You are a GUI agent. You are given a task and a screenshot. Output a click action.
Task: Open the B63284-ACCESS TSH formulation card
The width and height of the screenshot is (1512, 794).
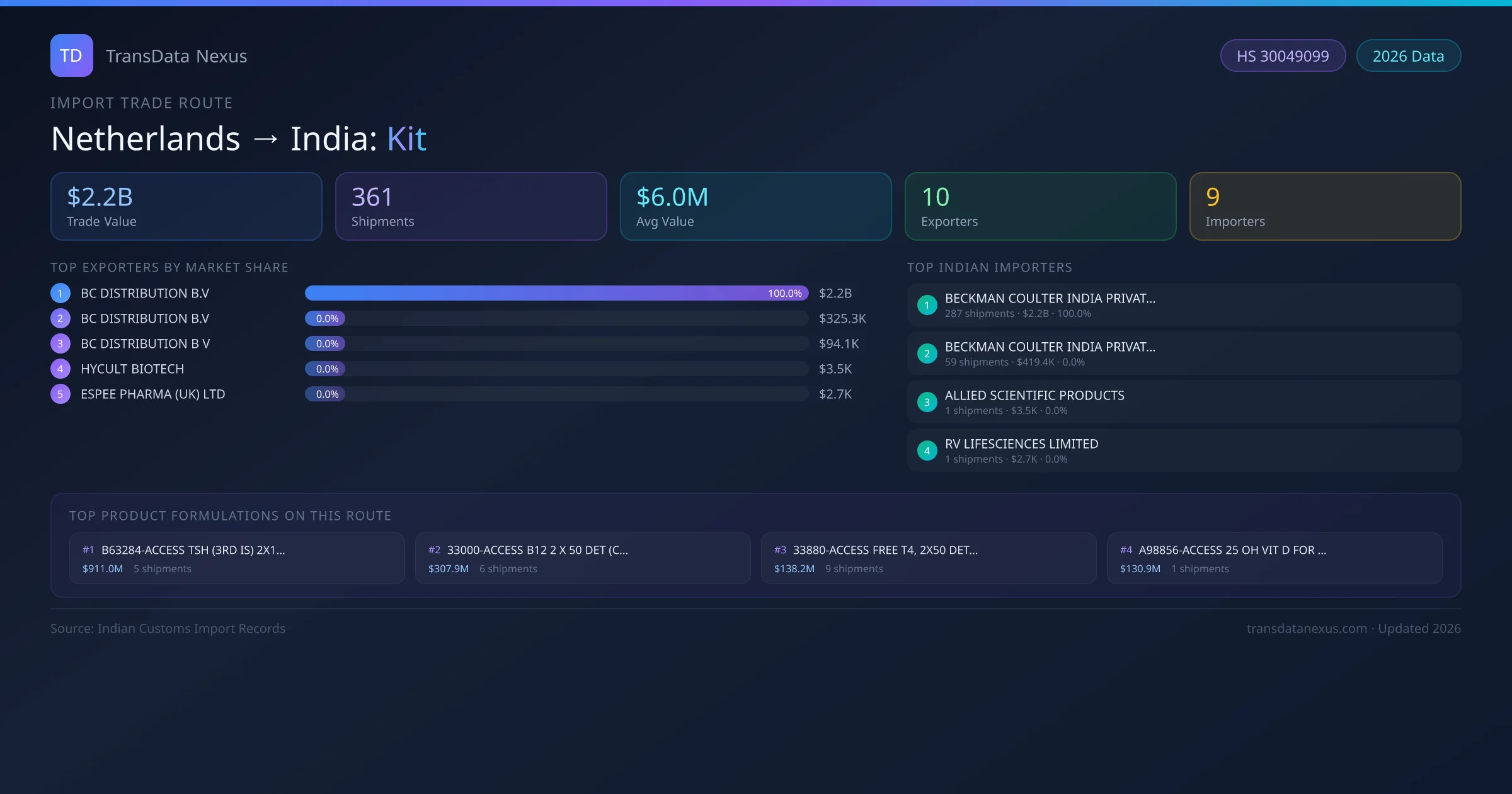tap(237, 558)
